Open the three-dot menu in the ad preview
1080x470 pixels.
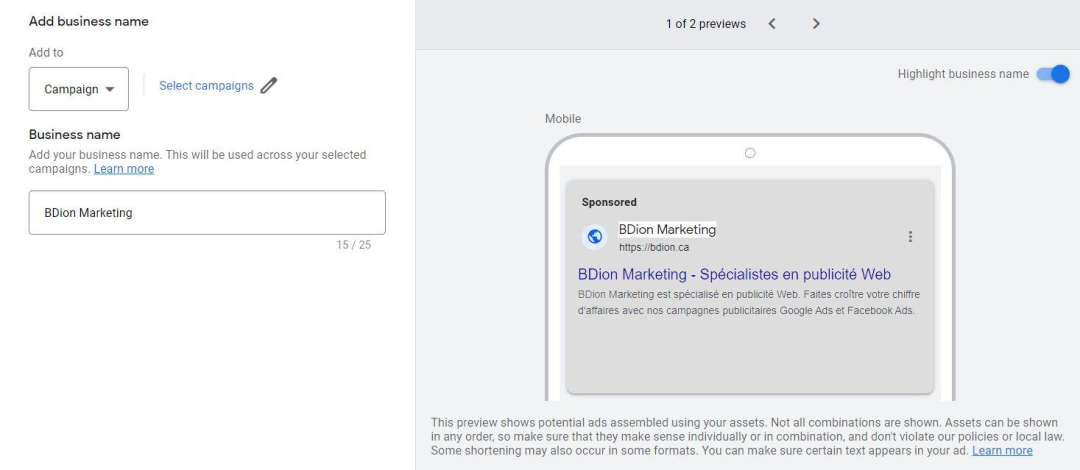(910, 236)
